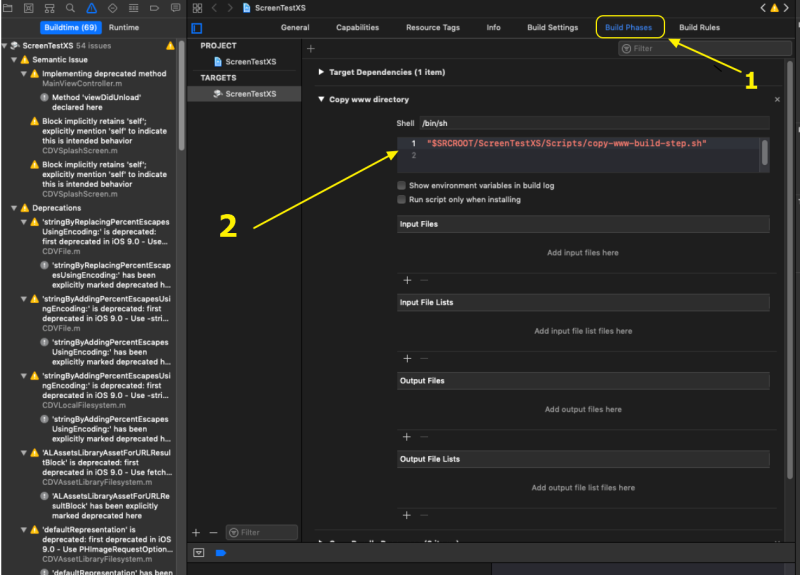Open the Build Rules tab
The height and width of the screenshot is (575, 800).
point(699,28)
